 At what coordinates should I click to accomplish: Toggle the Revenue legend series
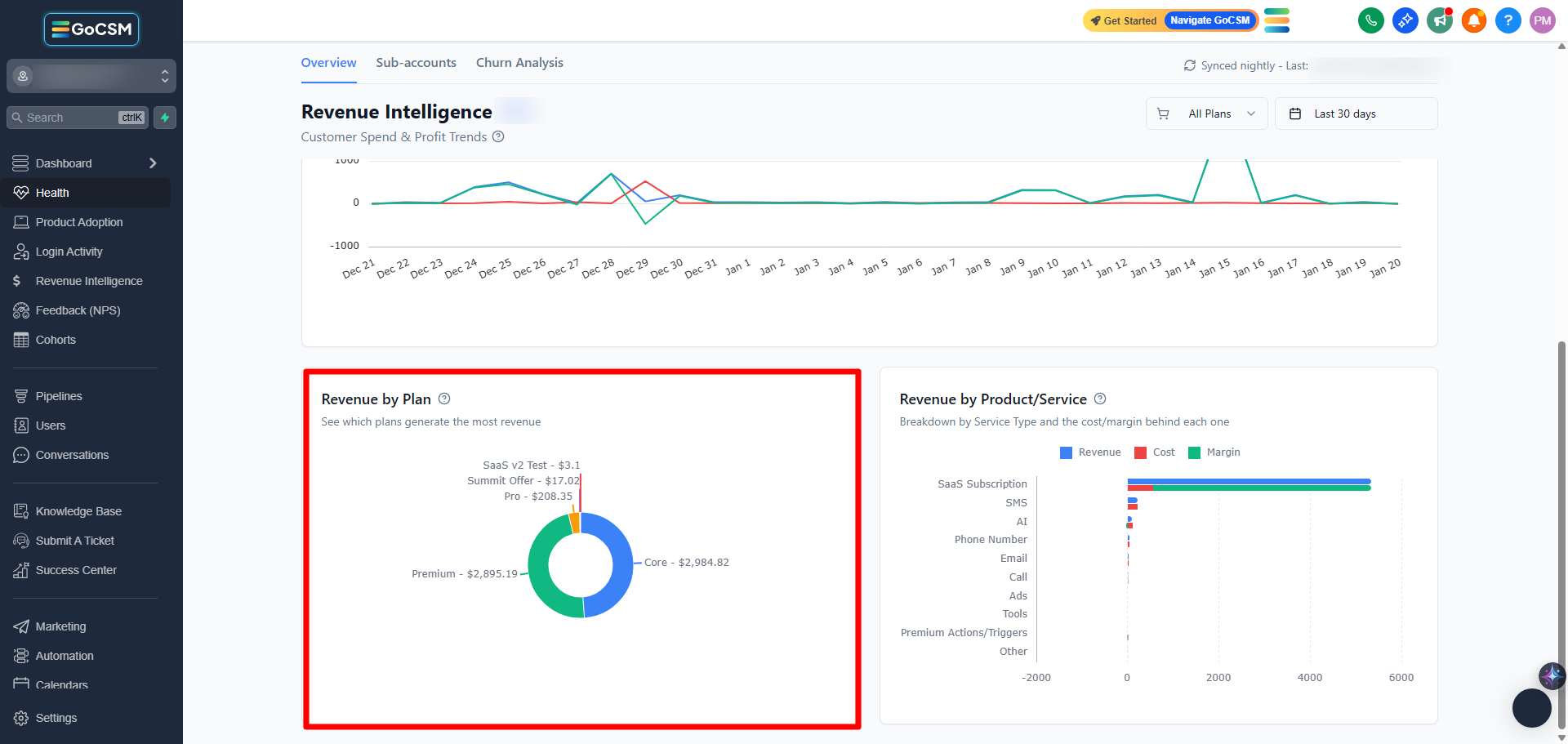pyautogui.click(x=1090, y=452)
